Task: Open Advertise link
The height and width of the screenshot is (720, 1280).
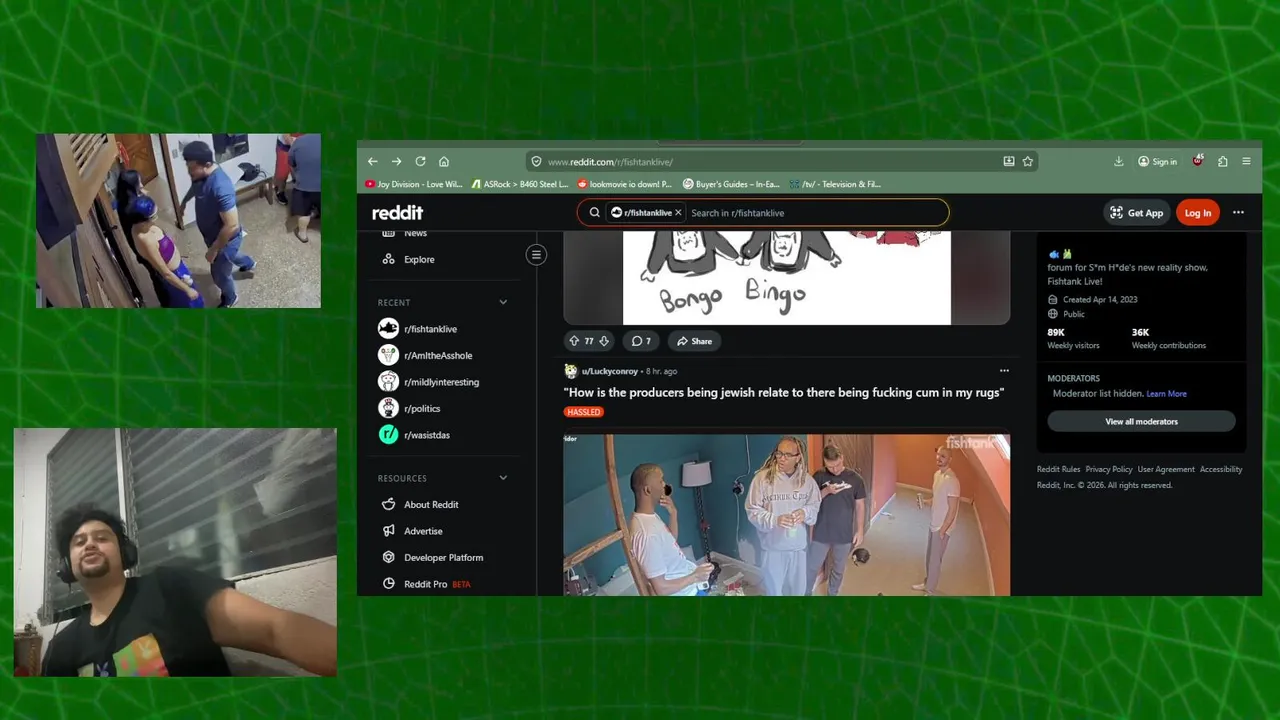Action: tap(423, 531)
